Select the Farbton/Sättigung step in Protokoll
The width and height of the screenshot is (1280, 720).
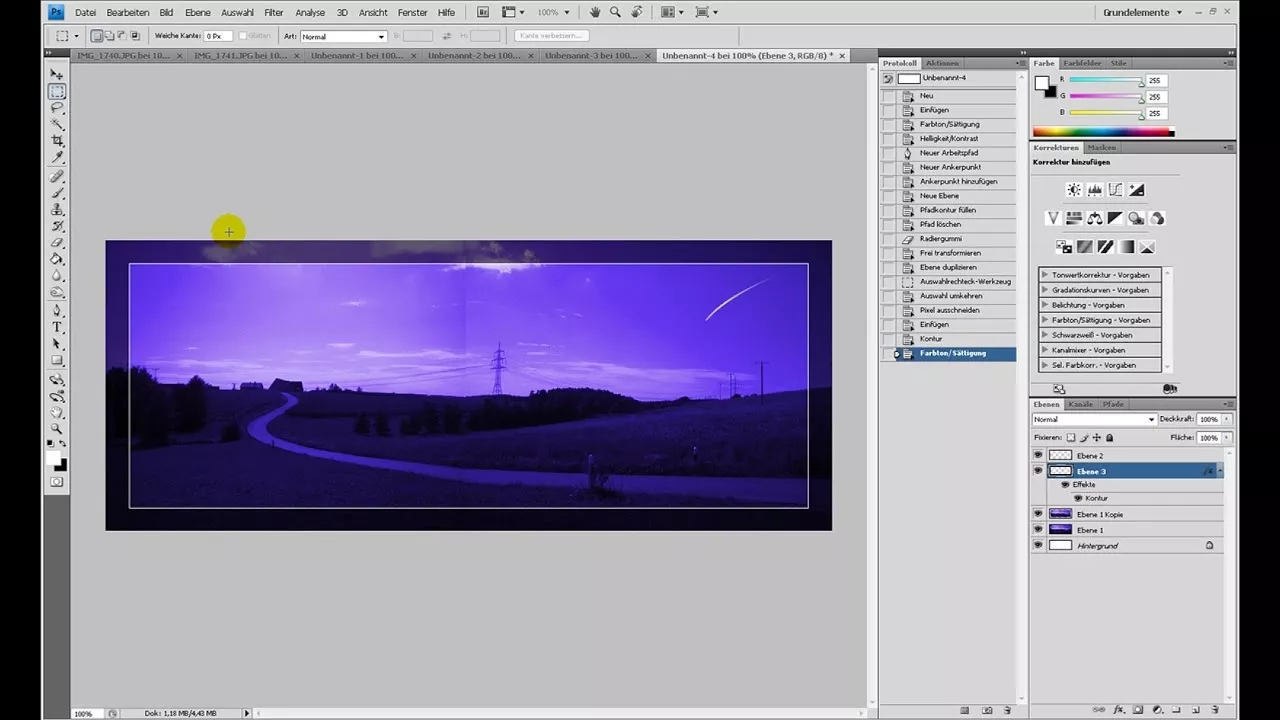952,353
